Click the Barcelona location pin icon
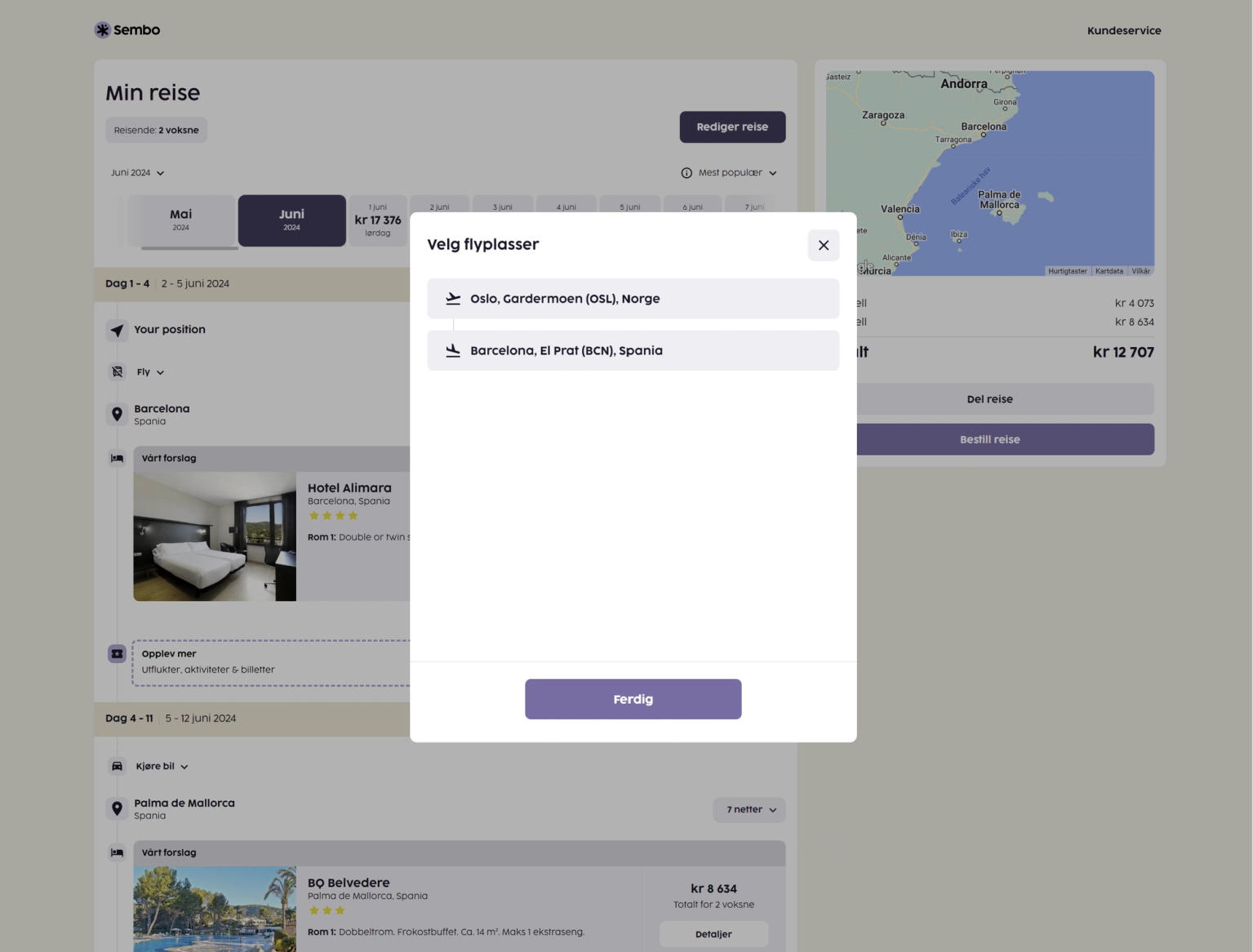The height and width of the screenshot is (952, 1253). (117, 414)
